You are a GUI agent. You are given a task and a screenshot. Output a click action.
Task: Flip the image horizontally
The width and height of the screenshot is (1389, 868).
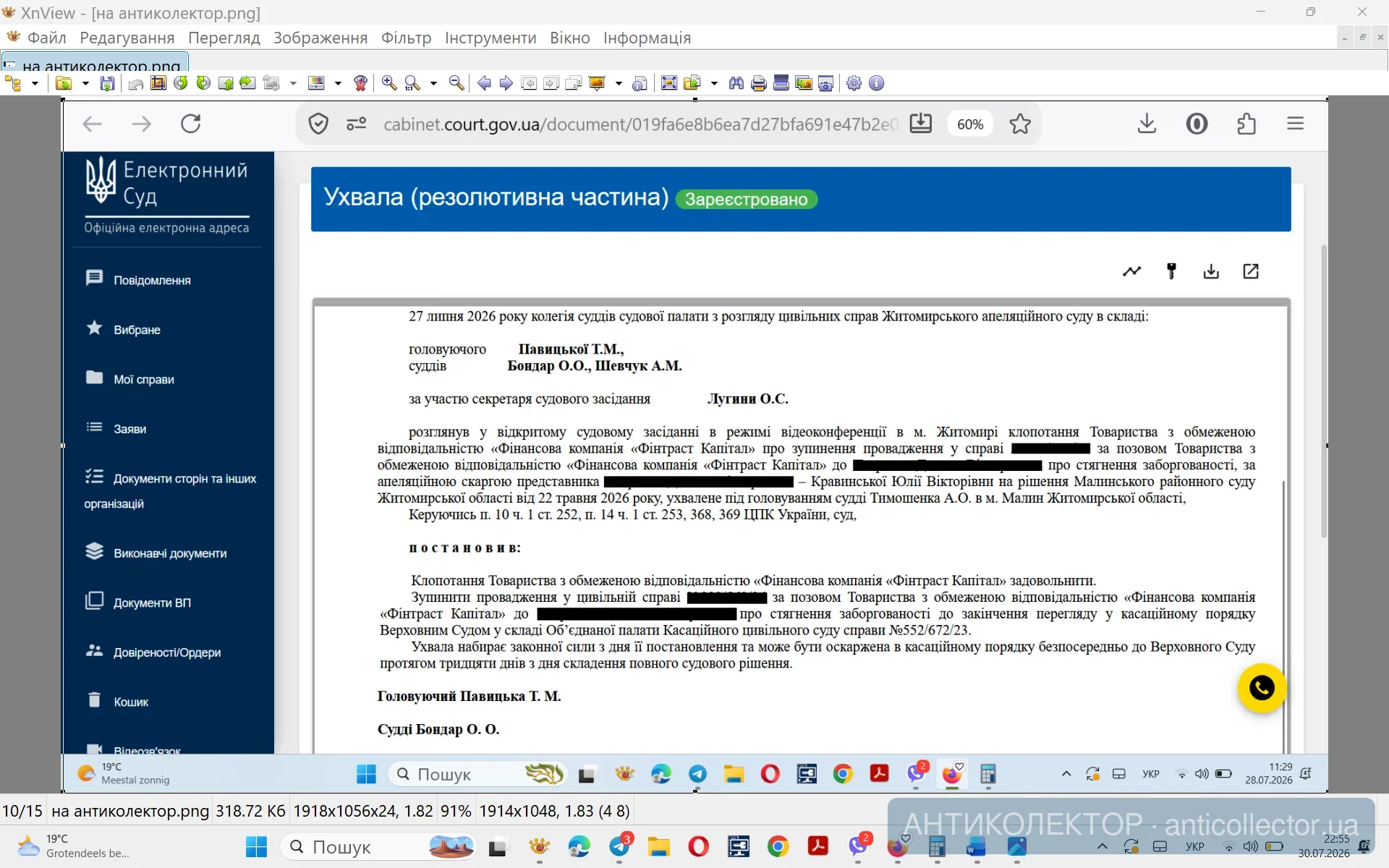point(247,83)
